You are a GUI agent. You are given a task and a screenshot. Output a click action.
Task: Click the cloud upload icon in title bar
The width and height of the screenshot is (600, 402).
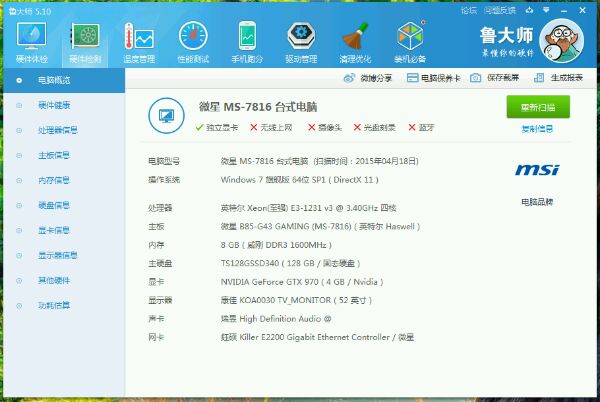click(x=529, y=10)
